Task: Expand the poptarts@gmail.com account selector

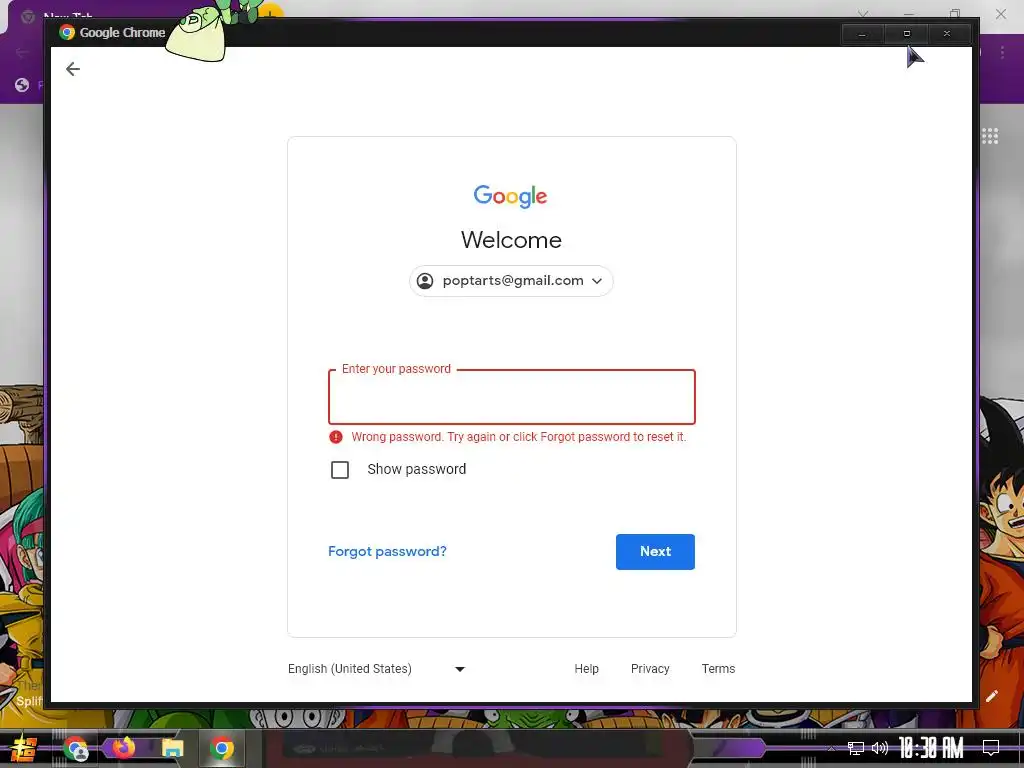Action: [x=511, y=281]
